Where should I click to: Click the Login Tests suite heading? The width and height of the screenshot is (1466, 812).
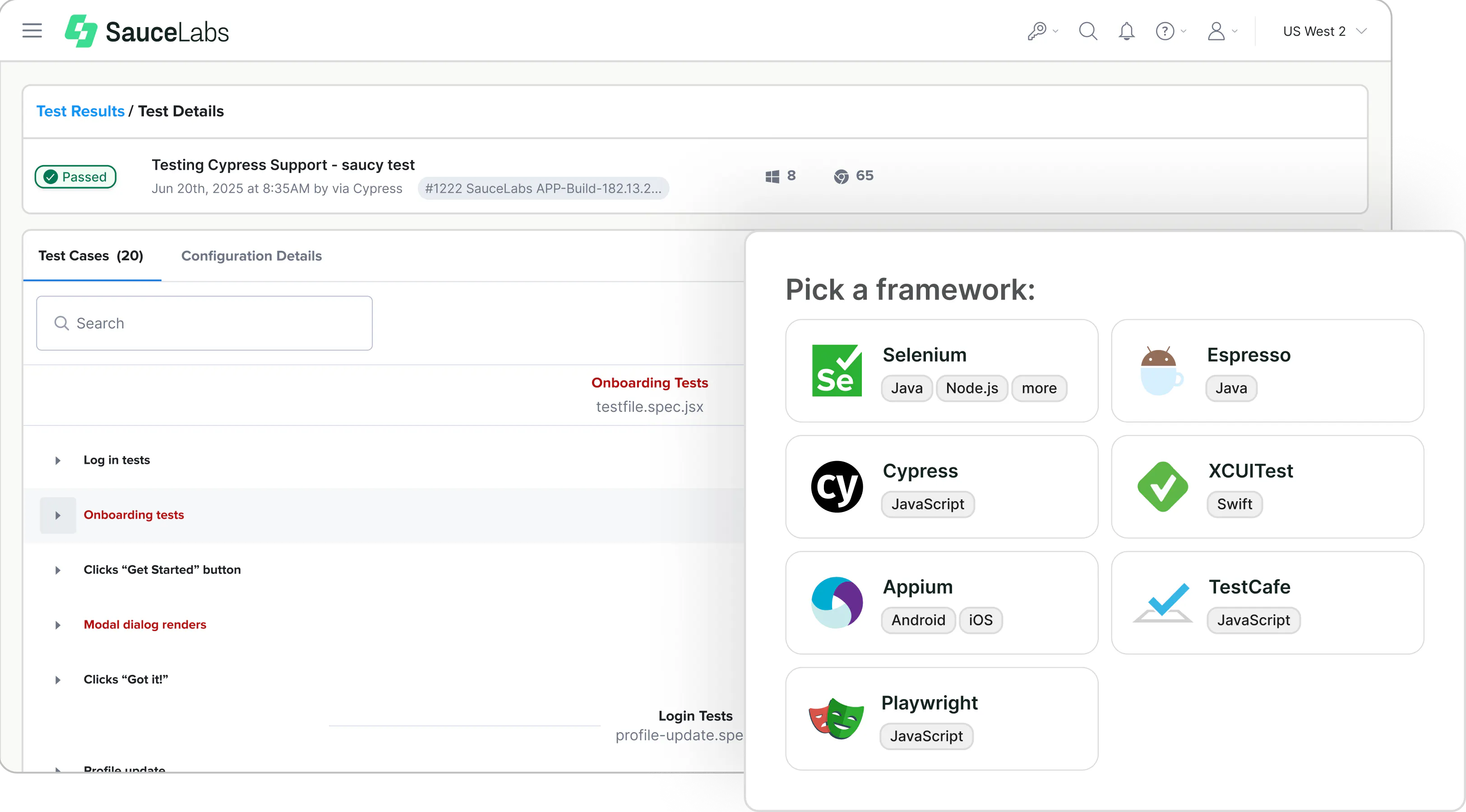(695, 716)
